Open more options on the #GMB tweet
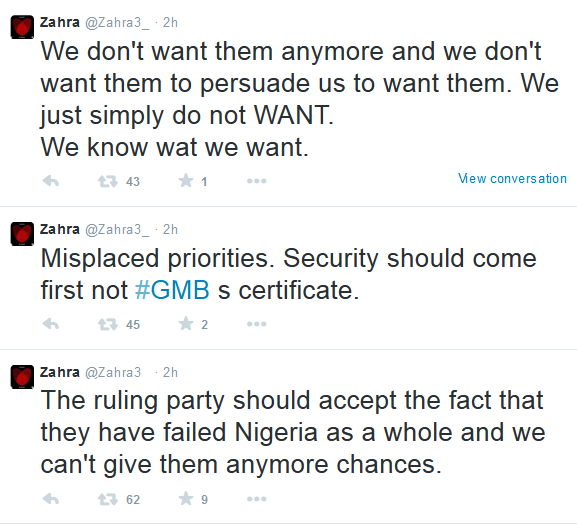This screenshot has width=577, height=524. [256, 324]
